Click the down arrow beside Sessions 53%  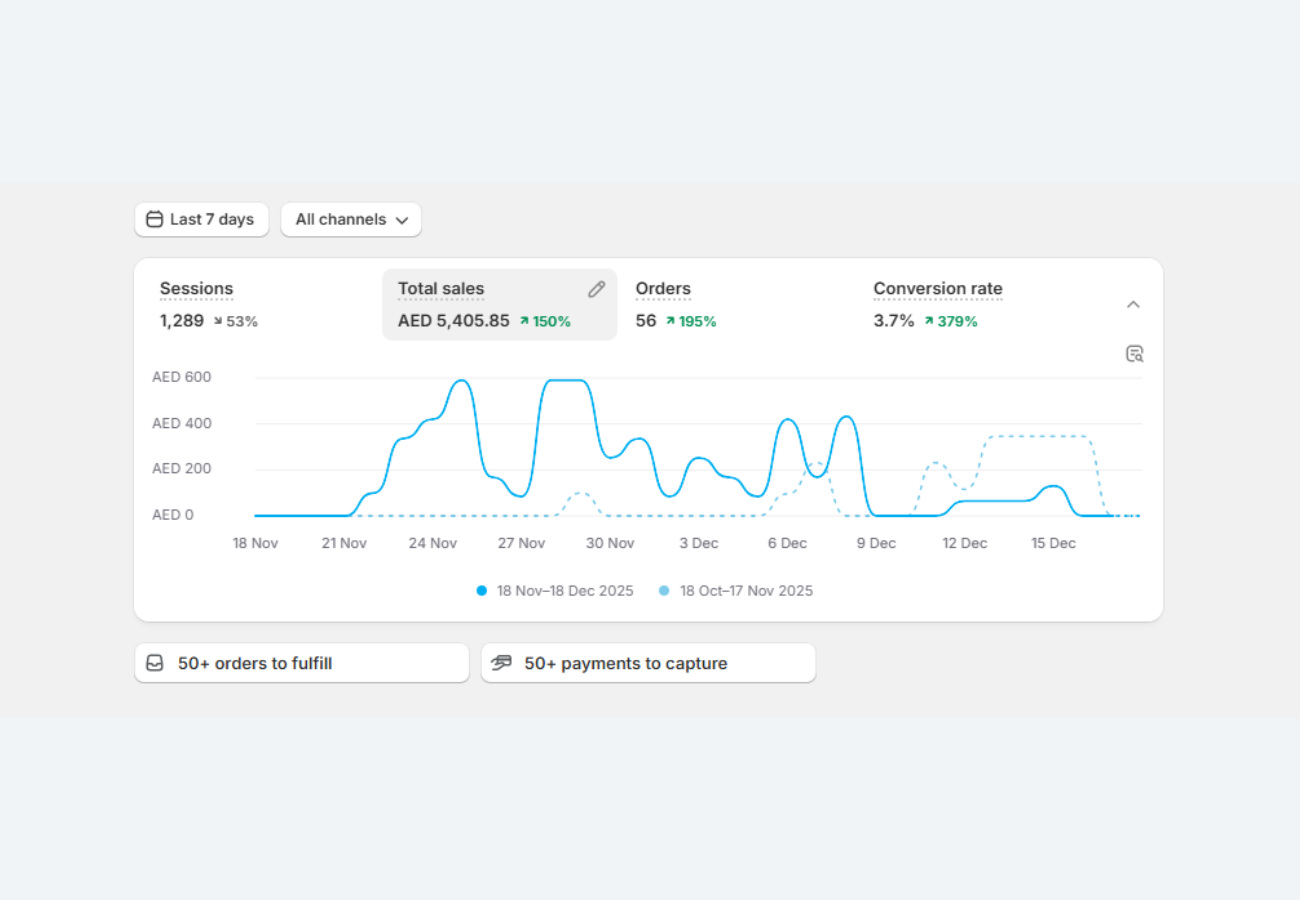pos(217,322)
